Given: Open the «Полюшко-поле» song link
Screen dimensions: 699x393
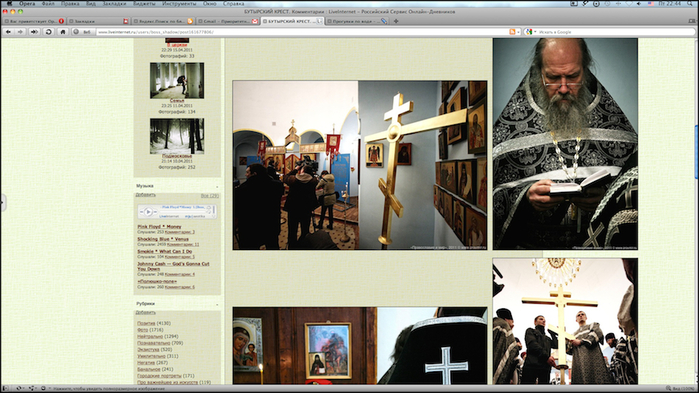Looking at the screenshot, I should tap(157, 282).
